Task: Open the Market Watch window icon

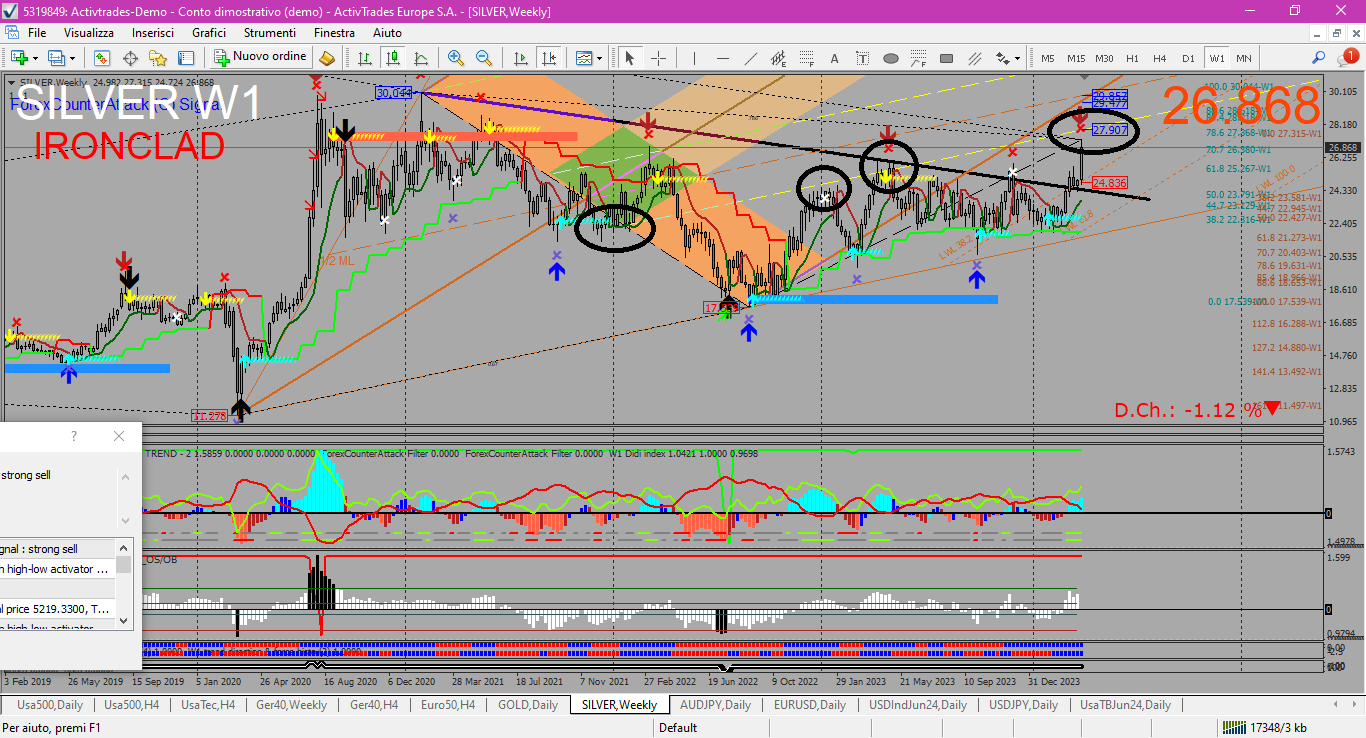Action: [x=102, y=58]
